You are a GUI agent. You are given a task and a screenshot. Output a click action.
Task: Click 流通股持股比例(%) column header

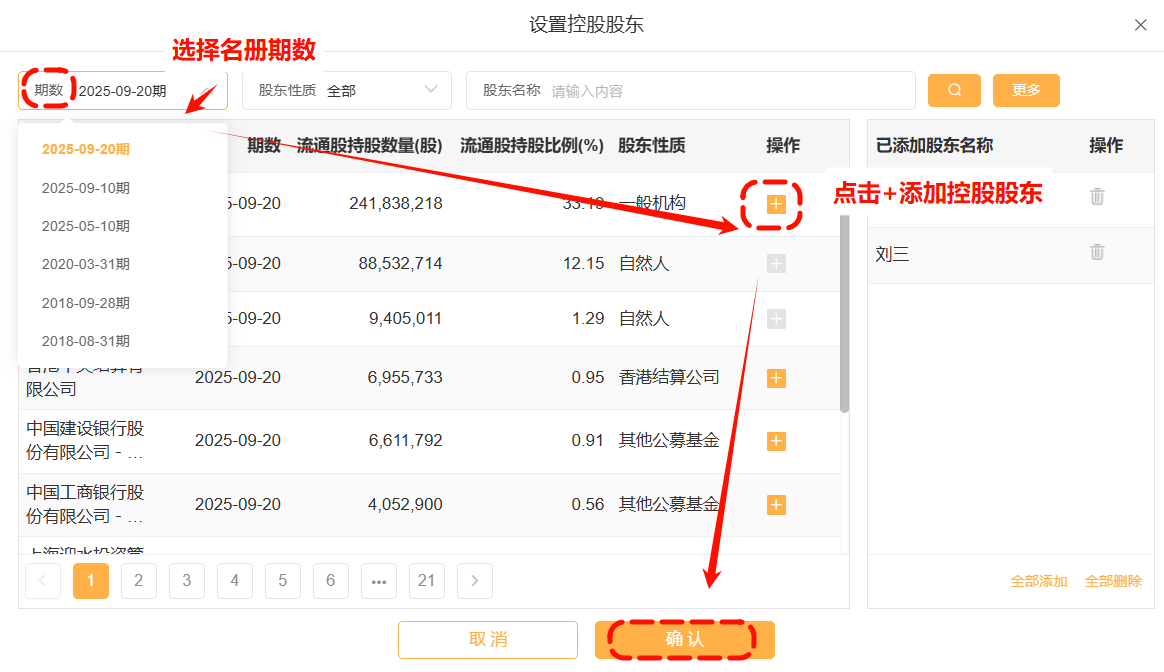click(532, 146)
